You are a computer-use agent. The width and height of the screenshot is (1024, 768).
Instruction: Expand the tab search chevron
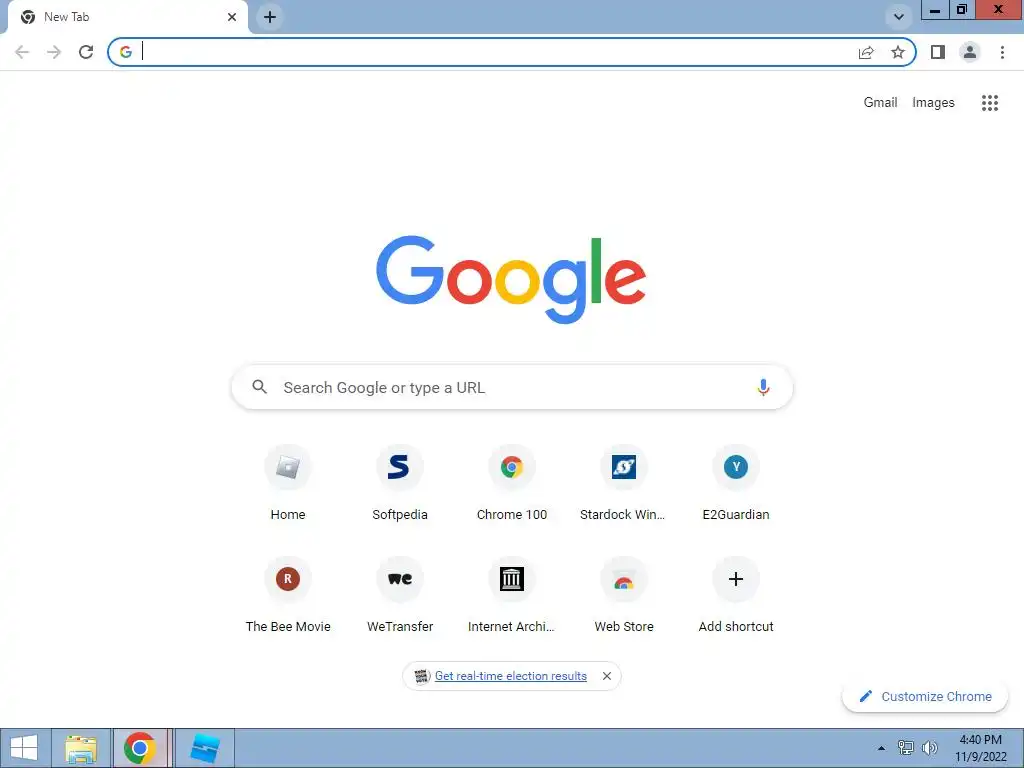coord(899,17)
